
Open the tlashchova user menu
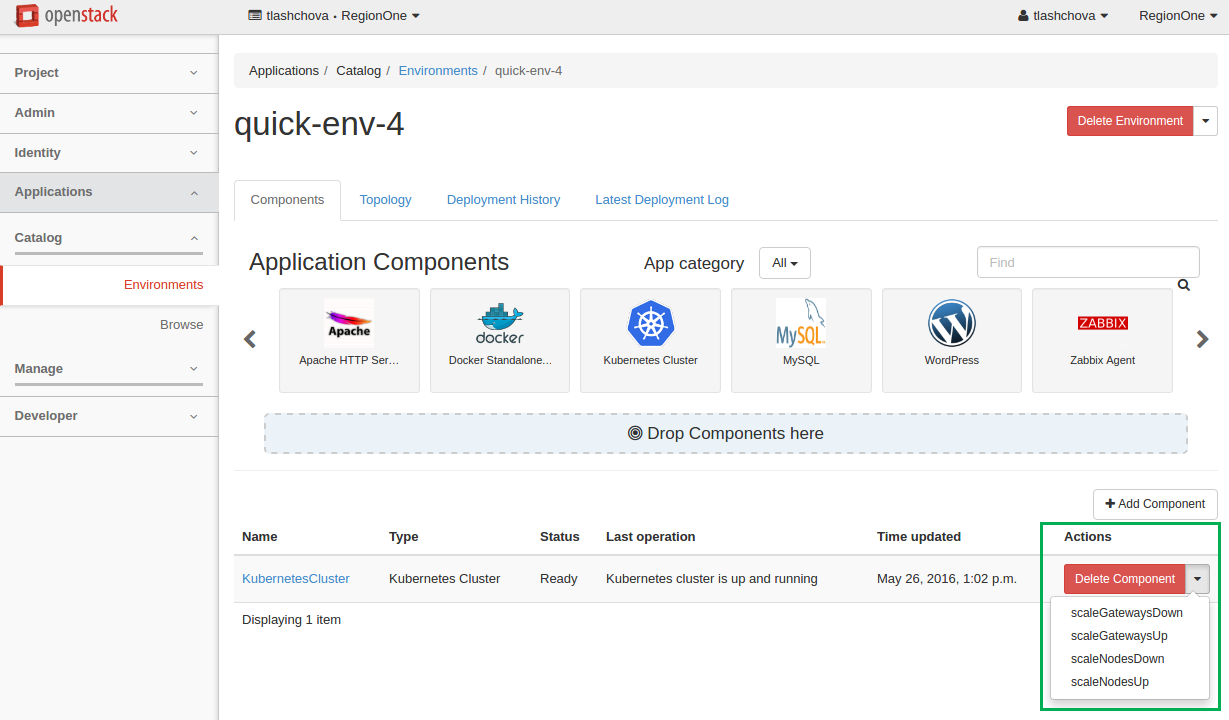click(x=1062, y=16)
